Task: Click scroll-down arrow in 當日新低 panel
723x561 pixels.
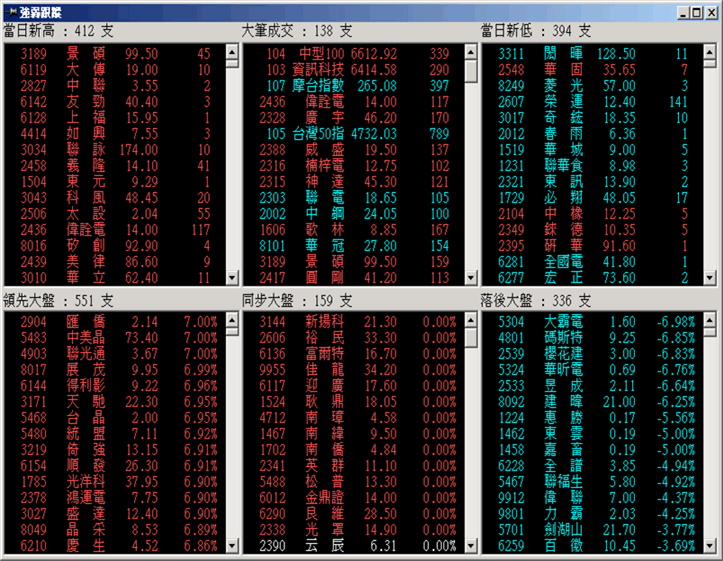Action: tap(710, 278)
